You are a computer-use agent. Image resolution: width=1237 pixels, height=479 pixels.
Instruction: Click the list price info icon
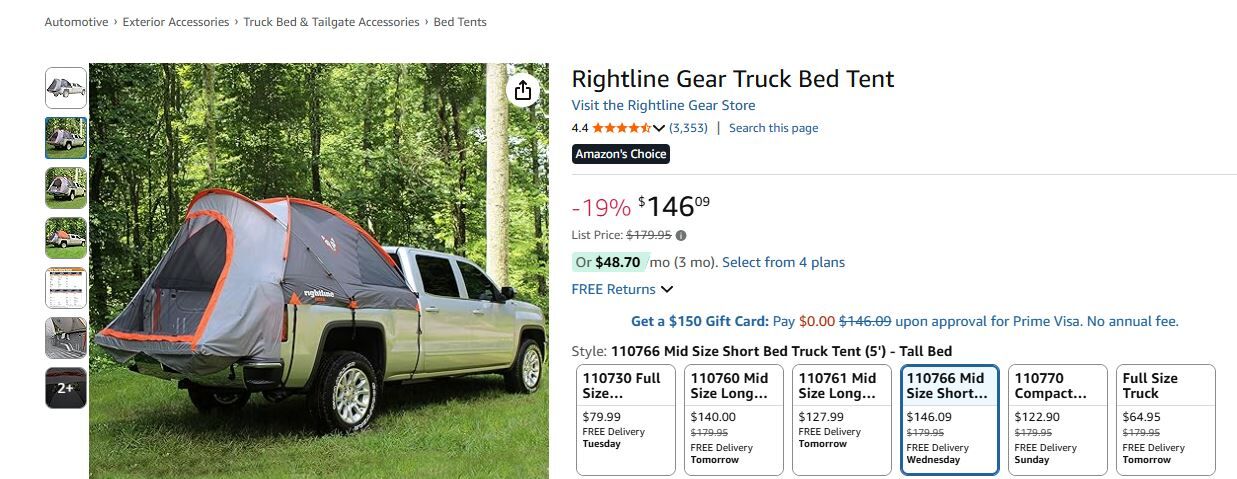point(681,236)
